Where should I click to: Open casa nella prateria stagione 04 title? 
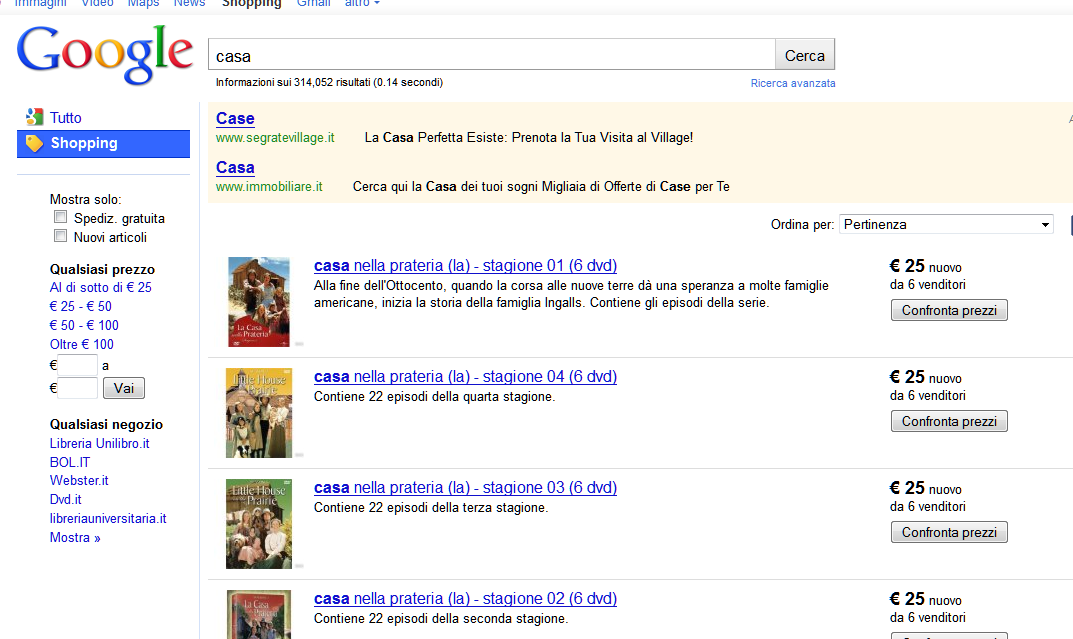pos(465,376)
